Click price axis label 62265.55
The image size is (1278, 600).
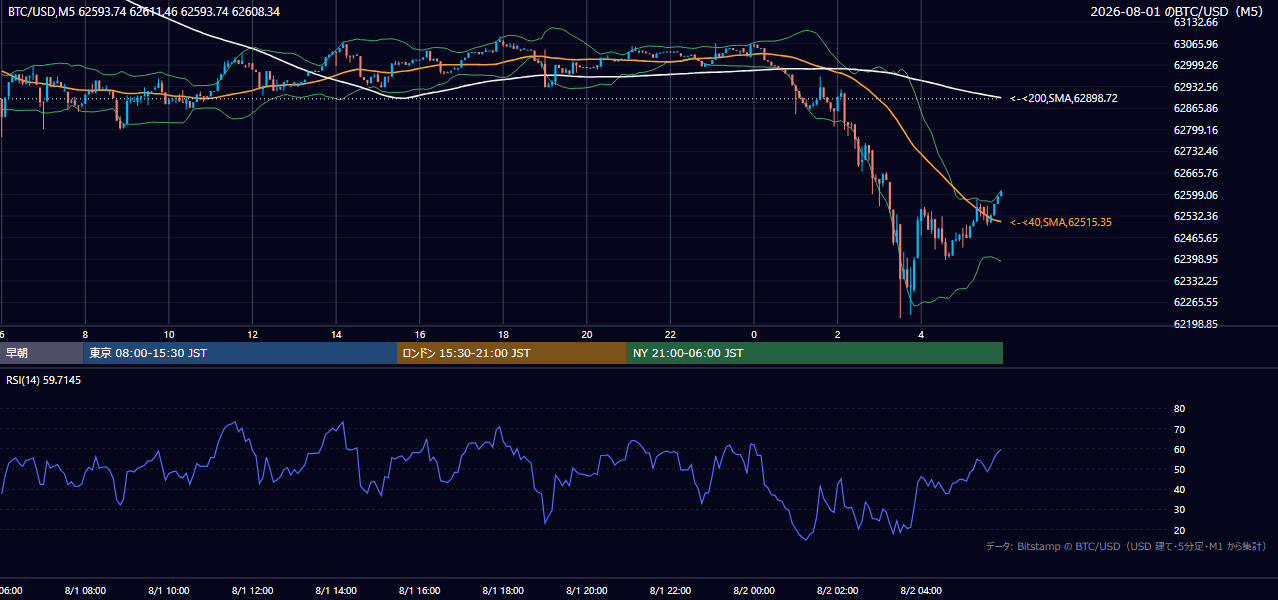pyautogui.click(x=1195, y=302)
